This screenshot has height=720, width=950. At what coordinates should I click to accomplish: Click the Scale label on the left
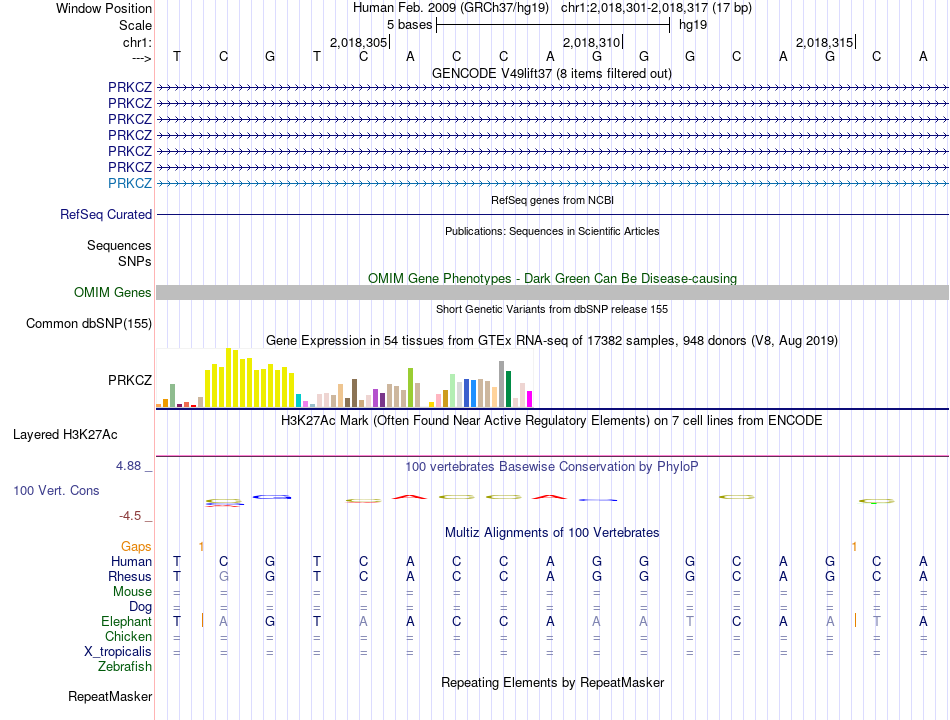(x=135, y=25)
